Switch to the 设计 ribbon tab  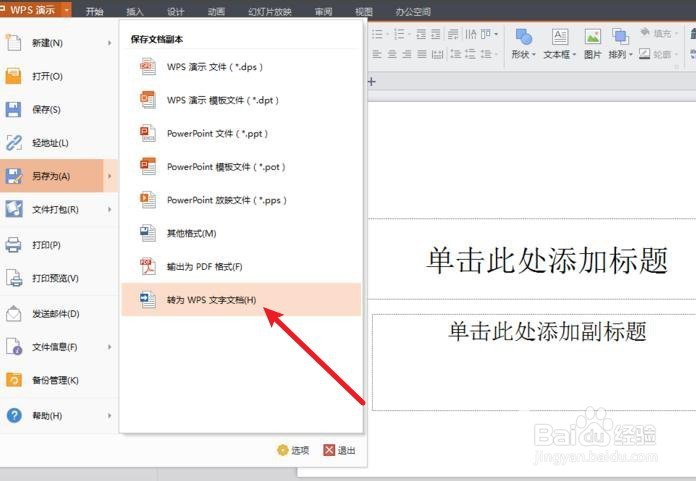tap(175, 11)
